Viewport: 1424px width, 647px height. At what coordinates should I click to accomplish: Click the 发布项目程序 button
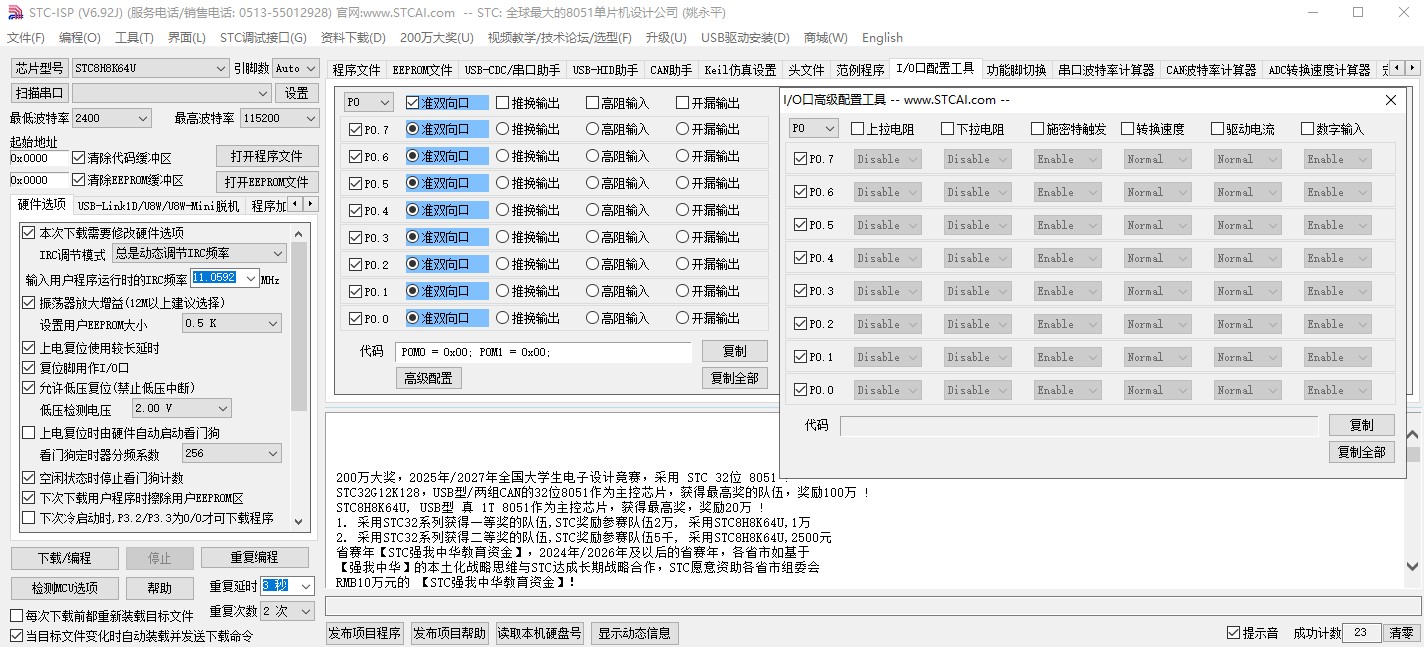click(365, 633)
